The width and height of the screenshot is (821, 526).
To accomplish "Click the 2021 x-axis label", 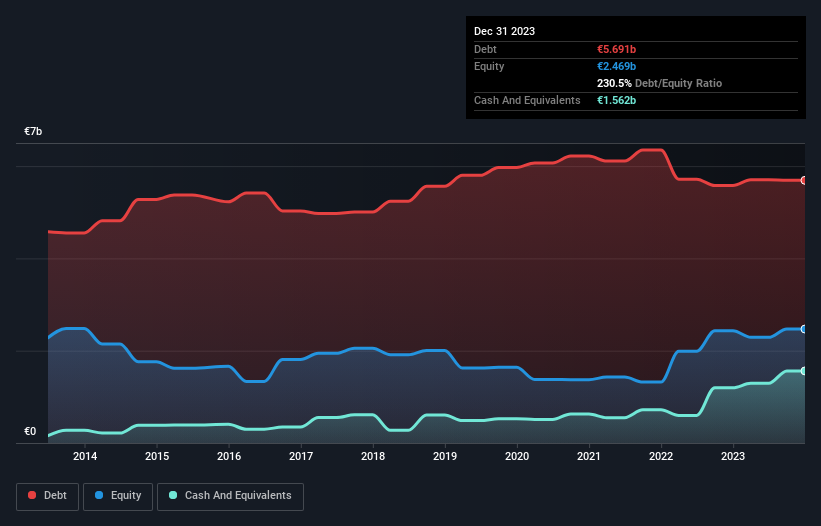I will (x=589, y=456).
